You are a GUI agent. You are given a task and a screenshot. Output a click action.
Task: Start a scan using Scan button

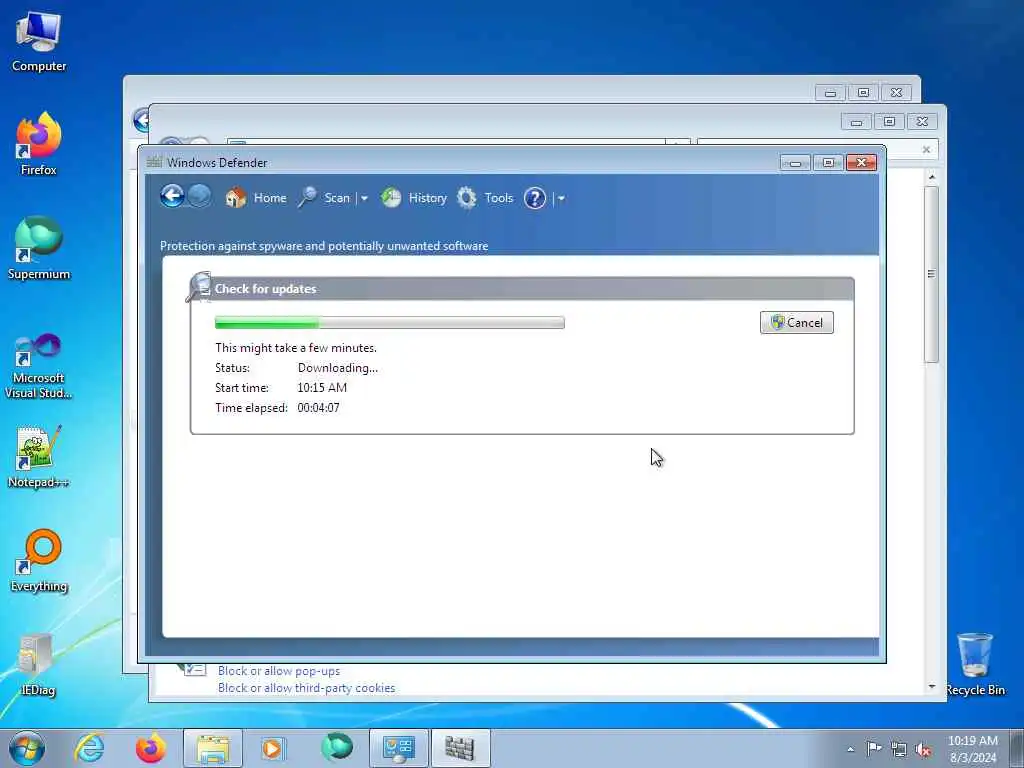324,197
